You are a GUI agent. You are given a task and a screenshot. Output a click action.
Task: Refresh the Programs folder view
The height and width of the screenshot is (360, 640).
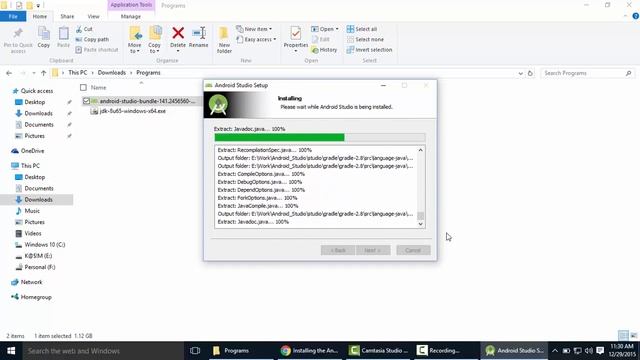530,73
